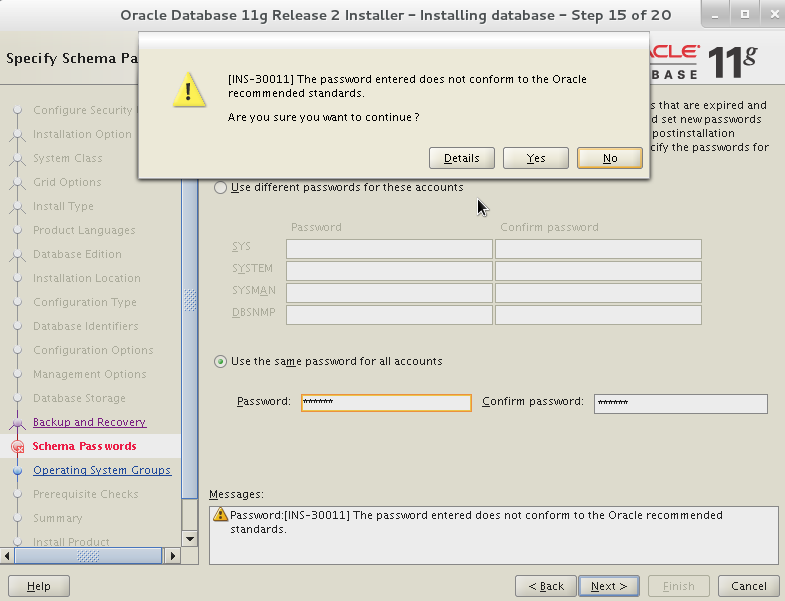Click the Schema Passwords current-step icon
Image resolution: width=785 pixels, height=601 pixels.
pos(18,446)
